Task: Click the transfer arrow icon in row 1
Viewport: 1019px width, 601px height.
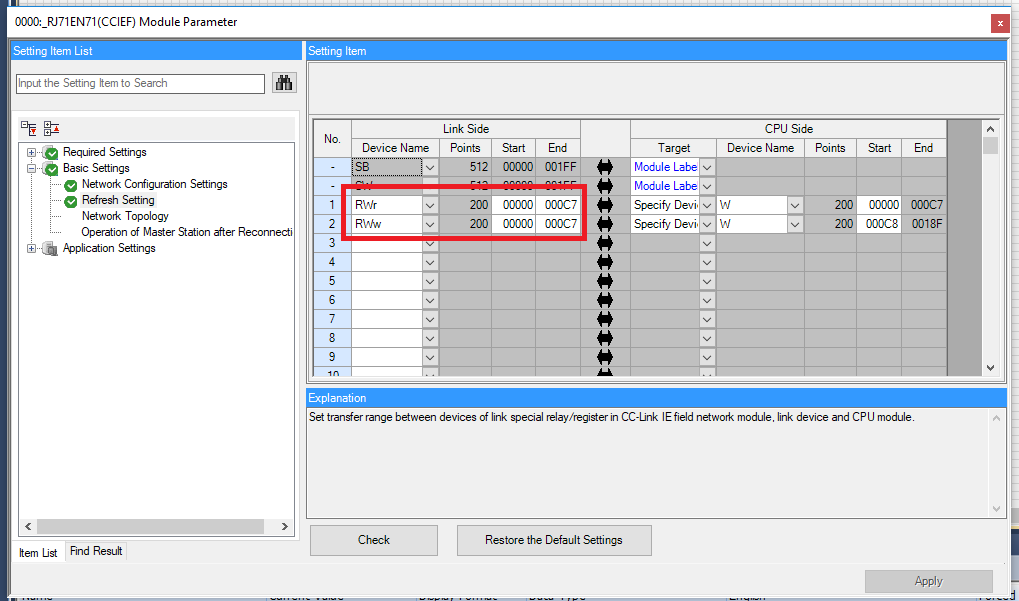Action: pyautogui.click(x=604, y=205)
